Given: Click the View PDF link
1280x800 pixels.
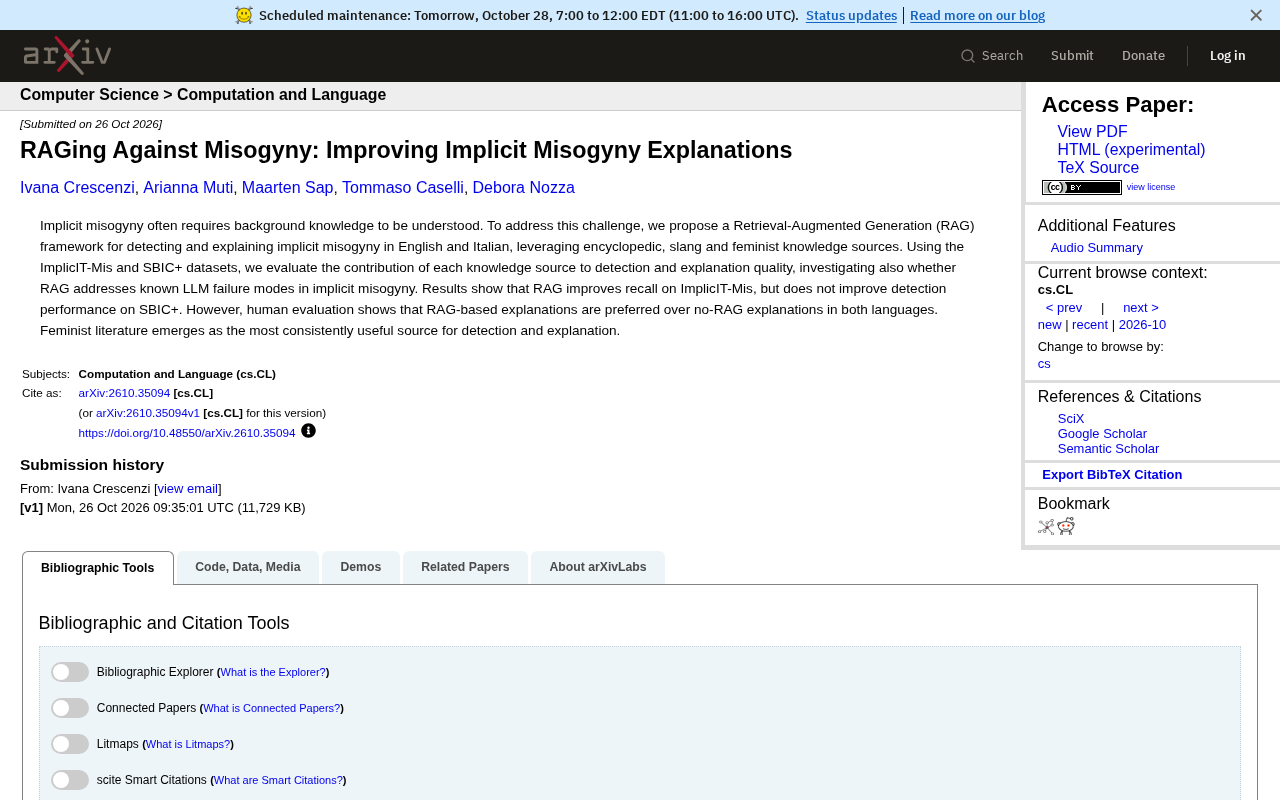Looking at the screenshot, I should (1092, 132).
